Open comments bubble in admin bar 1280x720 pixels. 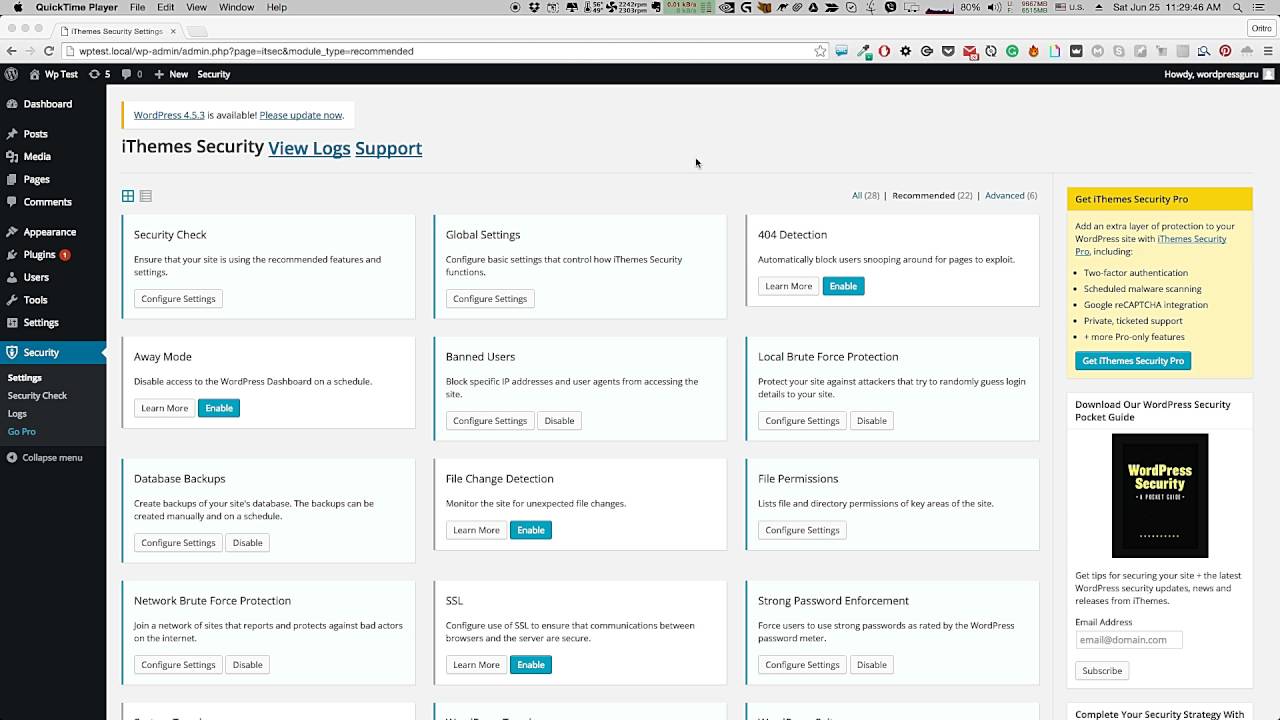(131, 74)
